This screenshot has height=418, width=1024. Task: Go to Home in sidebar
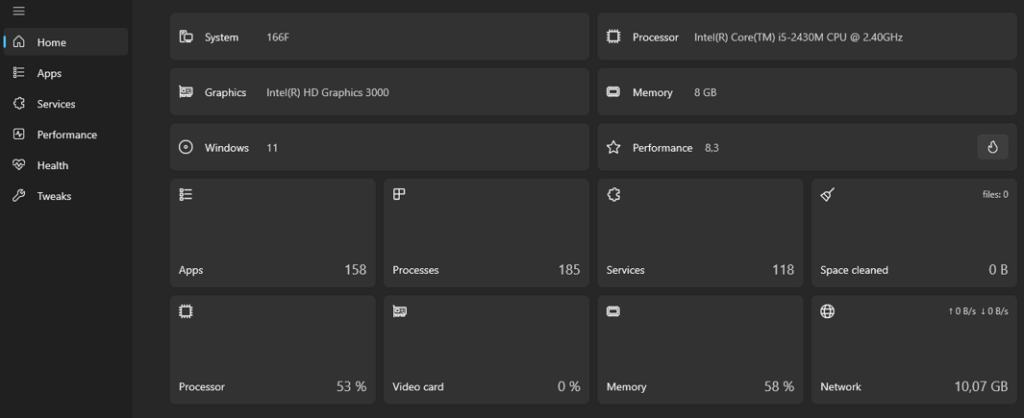65,42
